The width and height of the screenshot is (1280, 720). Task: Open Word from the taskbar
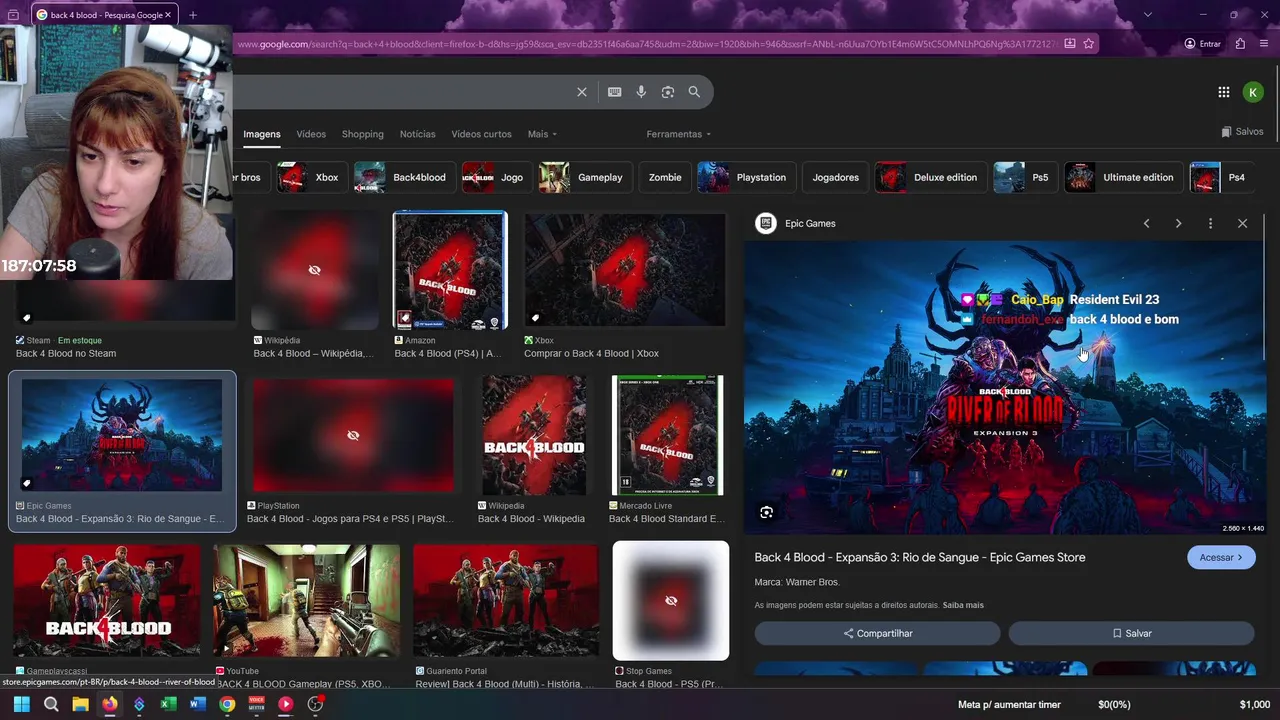tap(197, 704)
